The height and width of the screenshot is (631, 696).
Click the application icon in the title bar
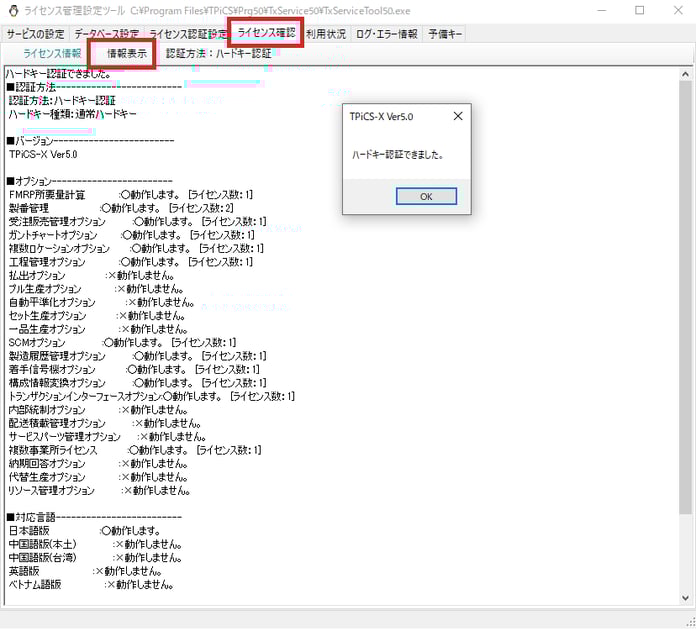pyautogui.click(x=11, y=10)
